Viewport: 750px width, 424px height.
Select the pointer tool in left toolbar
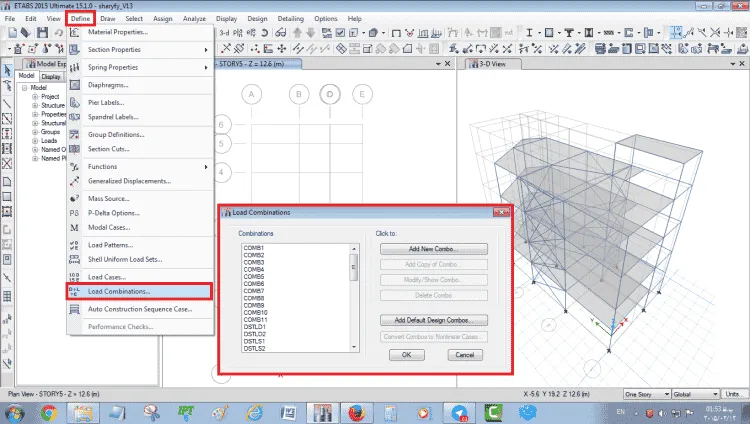pos(7,70)
